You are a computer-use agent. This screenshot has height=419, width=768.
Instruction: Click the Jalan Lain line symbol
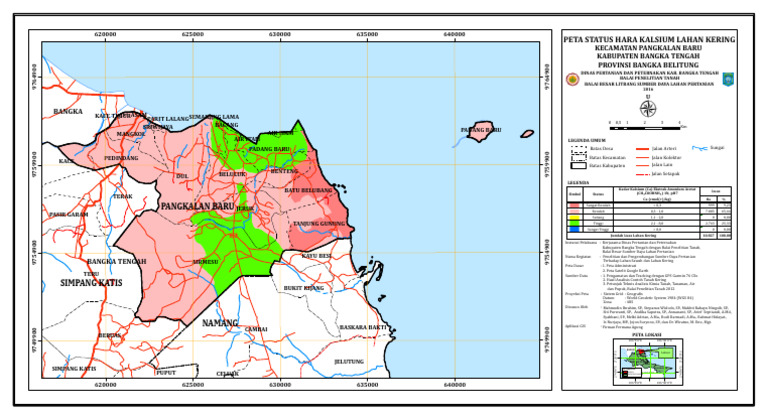(x=642, y=166)
